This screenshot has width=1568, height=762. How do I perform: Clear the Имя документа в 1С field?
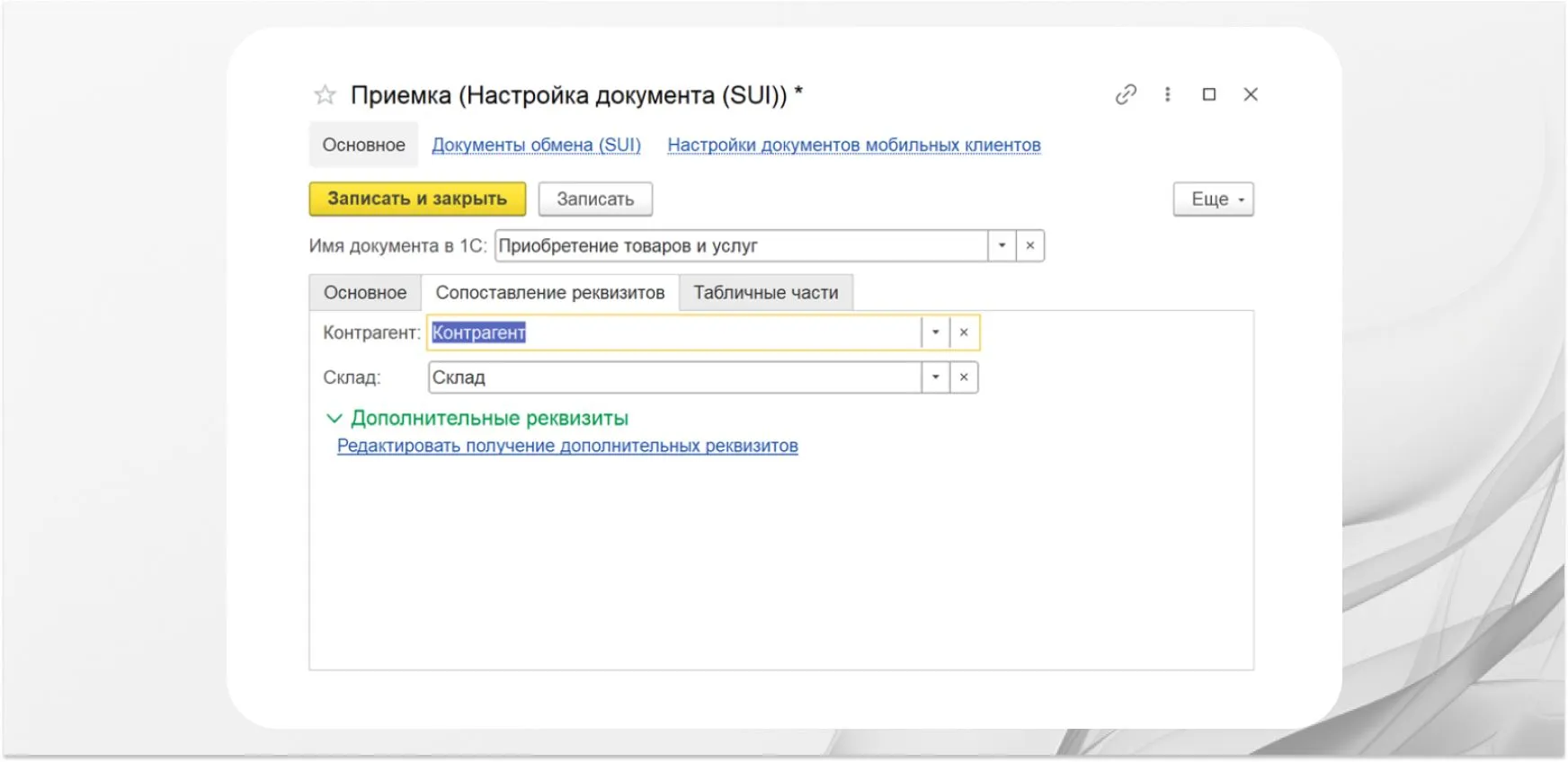coord(1030,245)
